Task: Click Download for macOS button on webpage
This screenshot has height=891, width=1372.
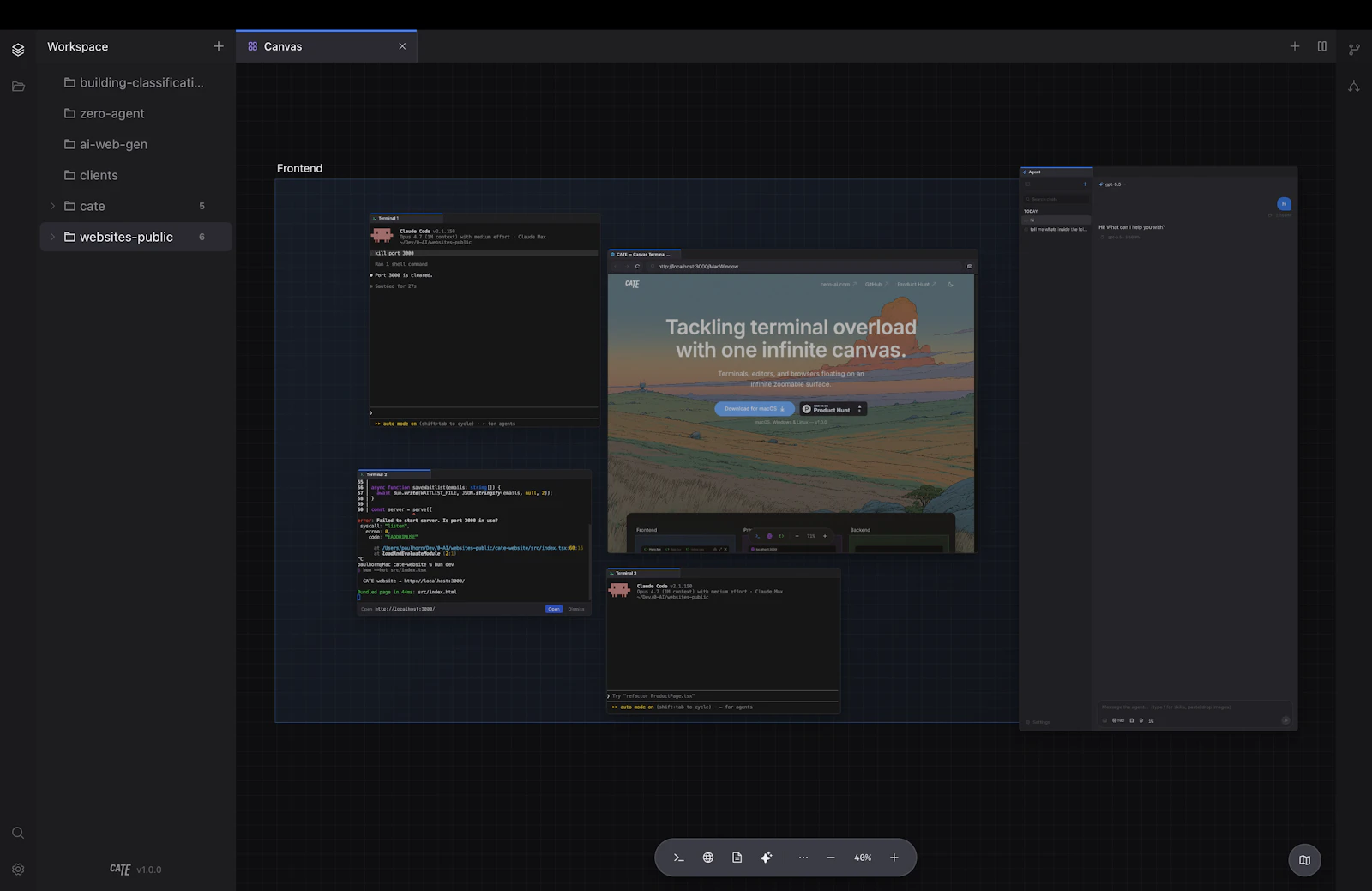Action: coord(755,409)
